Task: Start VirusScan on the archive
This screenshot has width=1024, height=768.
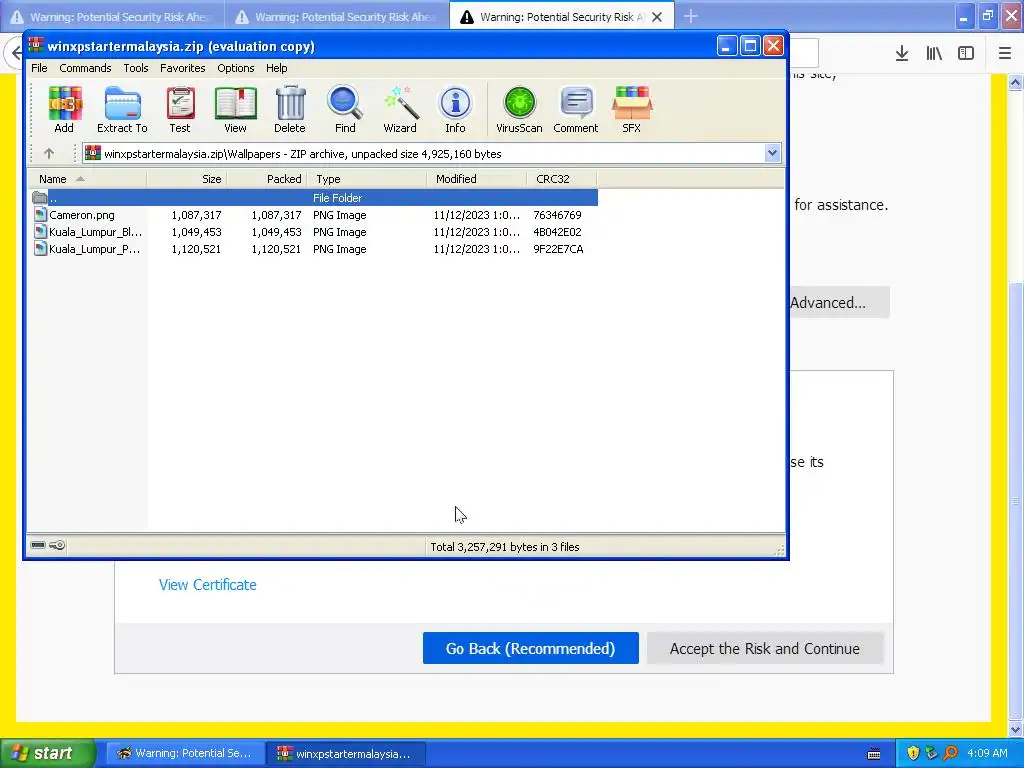Action: [x=519, y=109]
